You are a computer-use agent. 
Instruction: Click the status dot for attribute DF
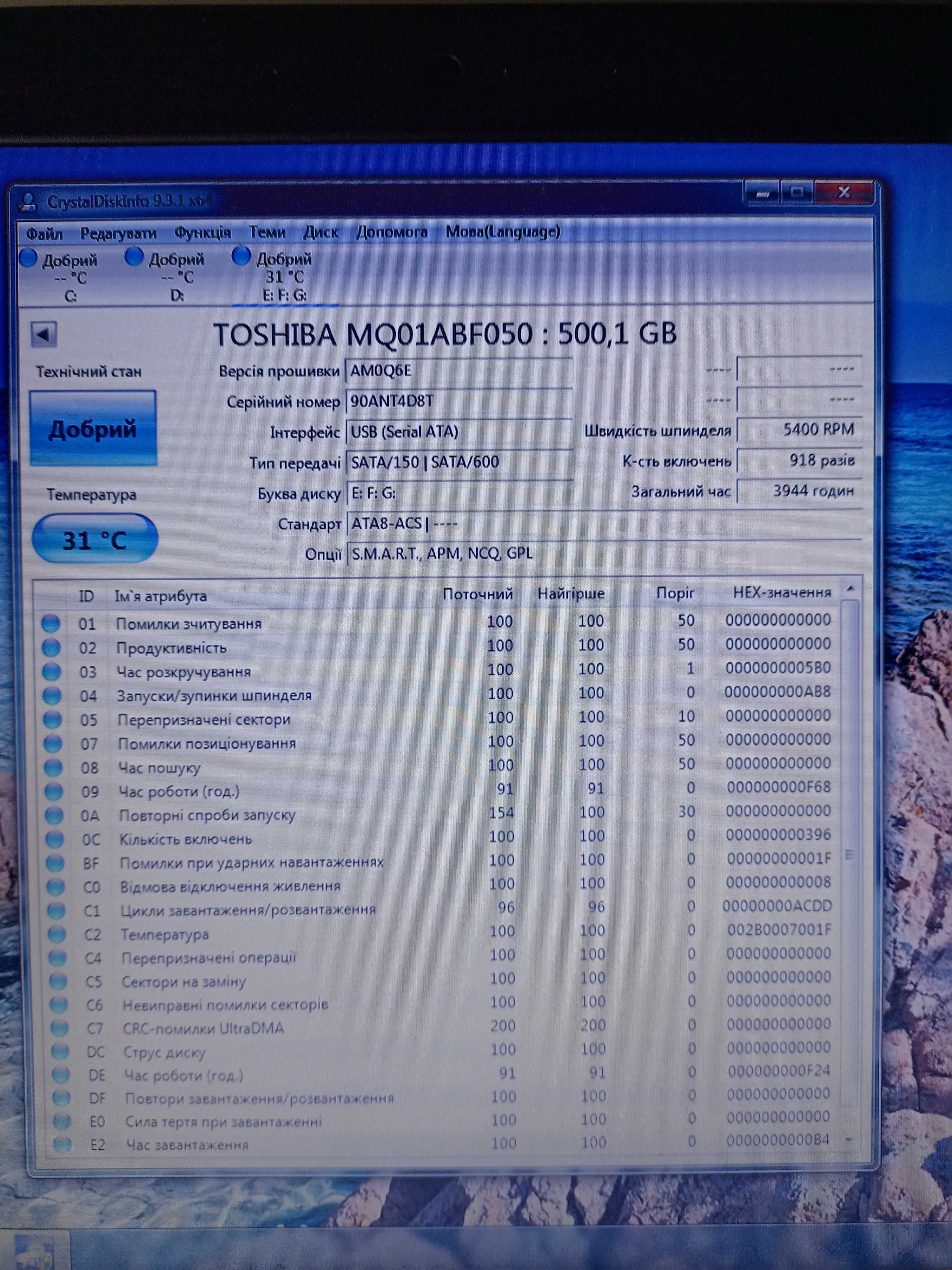[61, 1098]
